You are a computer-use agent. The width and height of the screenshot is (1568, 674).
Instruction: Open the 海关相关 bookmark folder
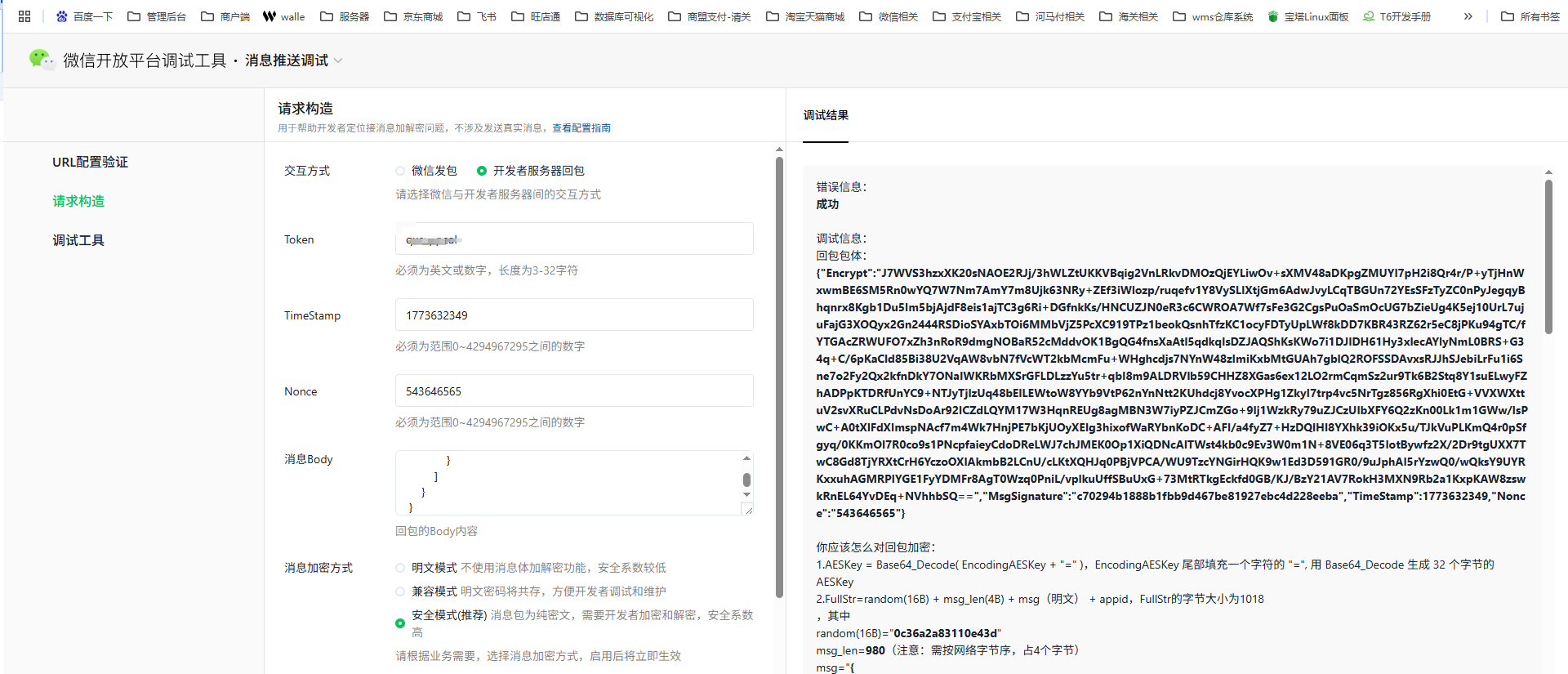pyautogui.click(x=1129, y=16)
